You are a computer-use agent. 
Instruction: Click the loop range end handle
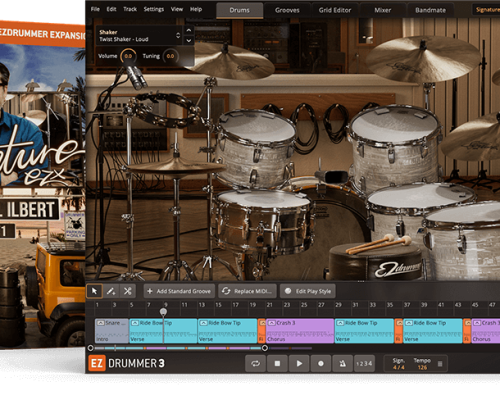point(265,348)
